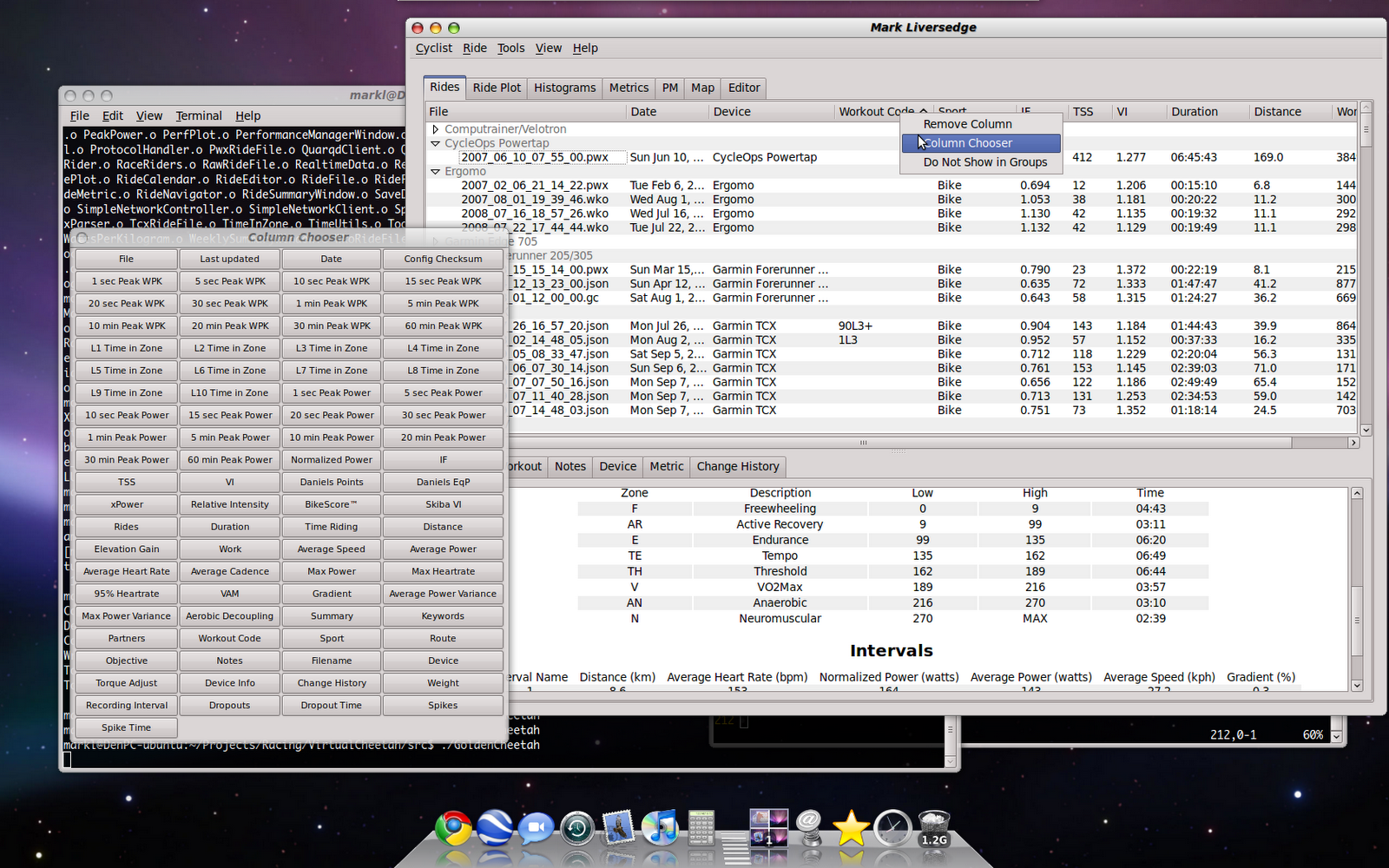Click the Duration column header

(1208, 112)
